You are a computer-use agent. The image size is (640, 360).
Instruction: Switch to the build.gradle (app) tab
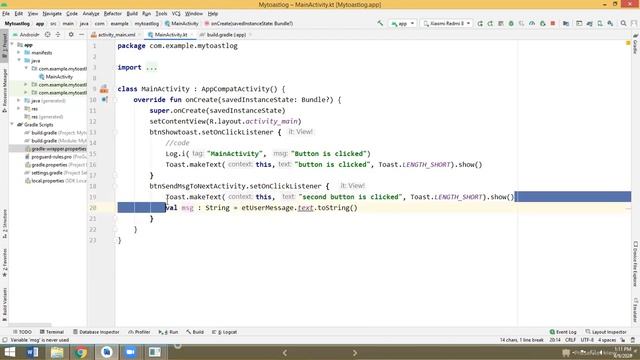coord(226,35)
